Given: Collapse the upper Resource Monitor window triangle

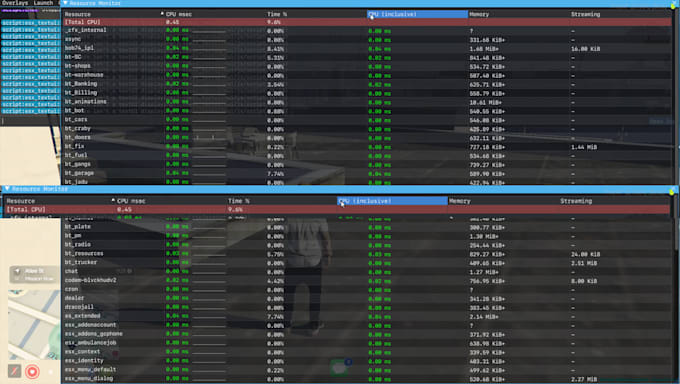Looking at the screenshot, I should coord(65,3).
